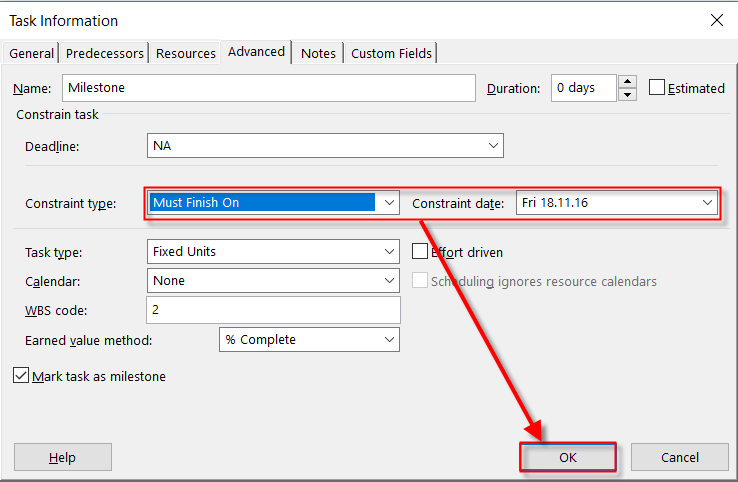The image size is (738, 482).
Task: Toggle the Estimated checkbox
Action: [657, 88]
